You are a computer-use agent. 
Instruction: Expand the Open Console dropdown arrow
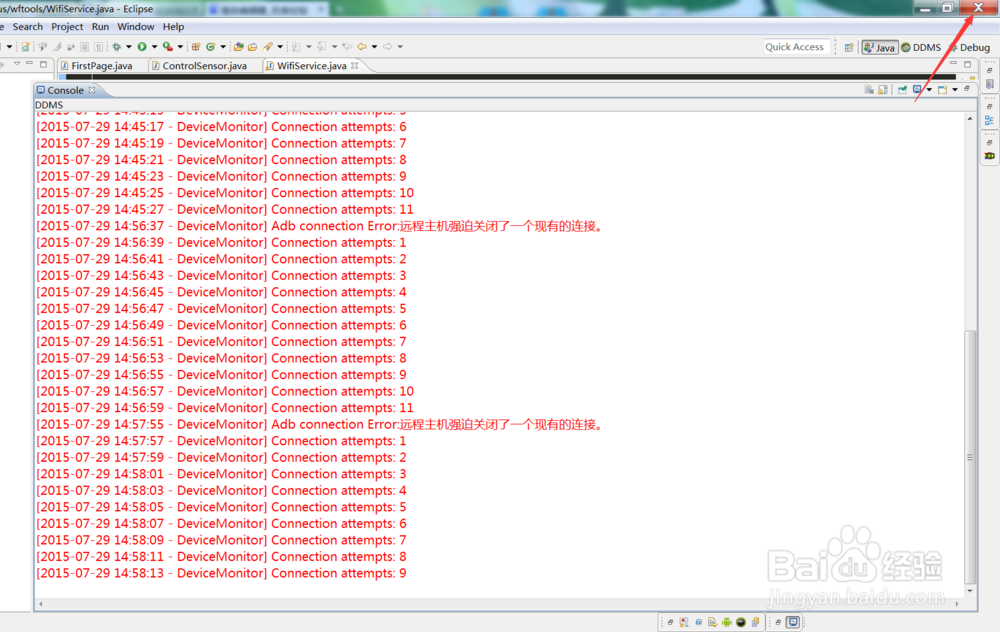[x=955, y=89]
